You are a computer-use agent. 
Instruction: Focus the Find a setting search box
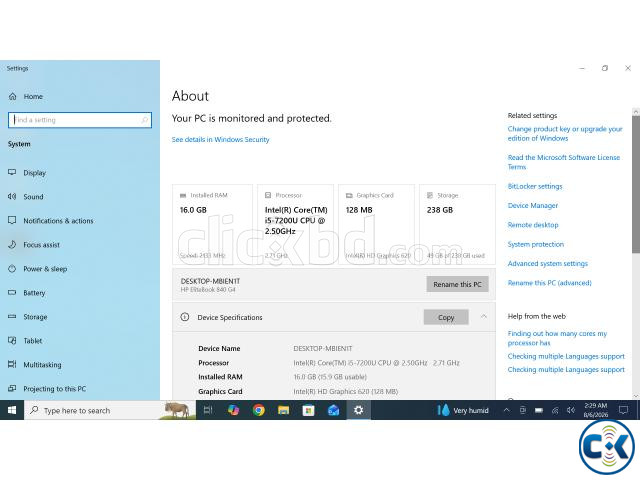coord(80,120)
